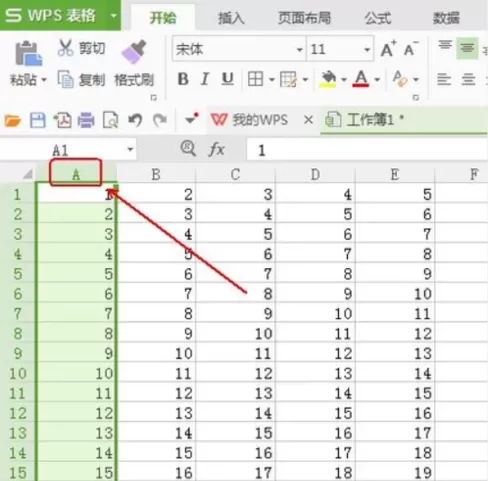This screenshot has width=488, height=481.
Task: Click the draw border table icon
Action: pos(288,79)
